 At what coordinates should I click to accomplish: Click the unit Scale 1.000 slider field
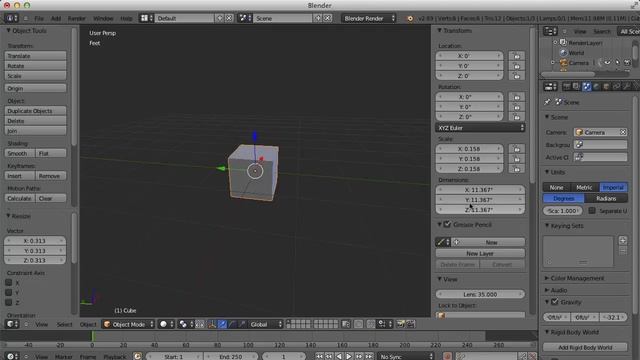point(562,211)
